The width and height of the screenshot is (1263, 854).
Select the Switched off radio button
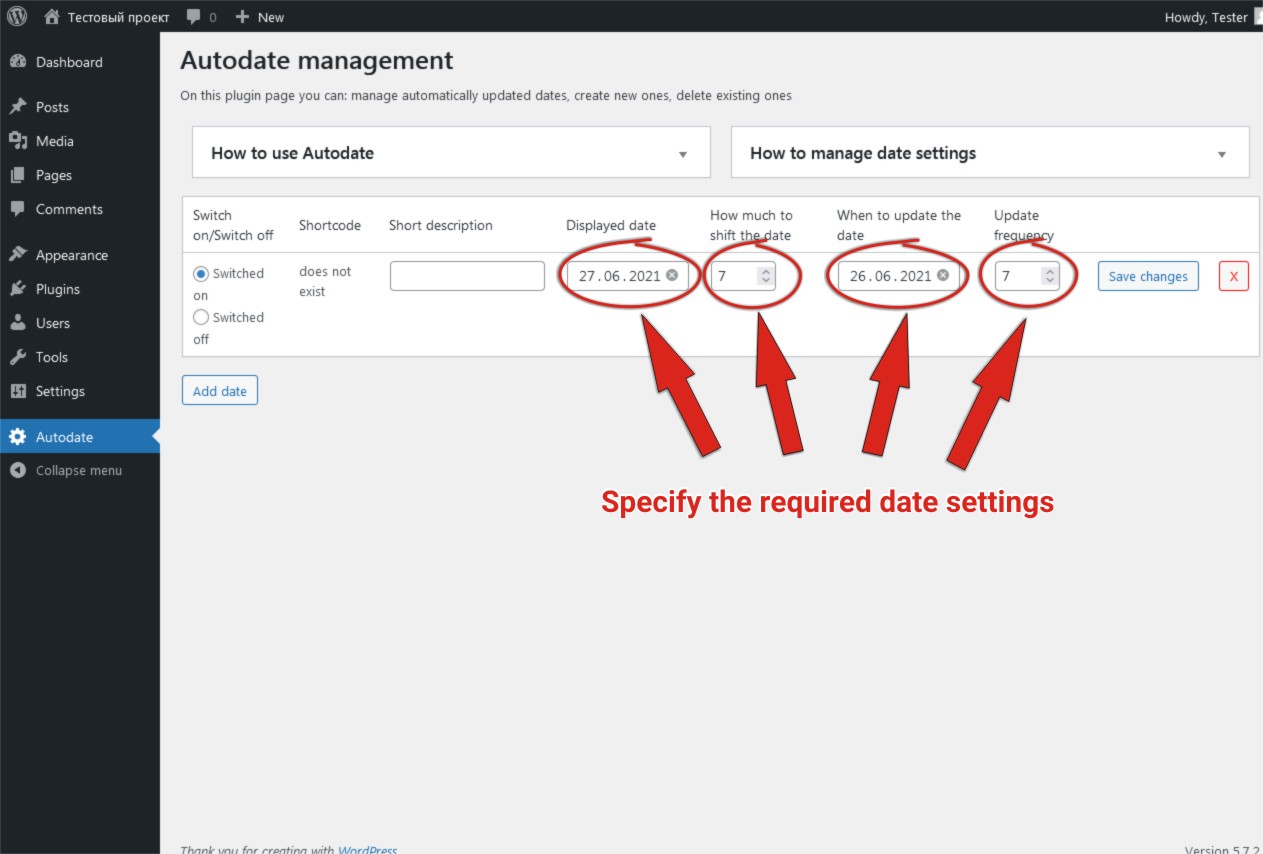pos(201,317)
